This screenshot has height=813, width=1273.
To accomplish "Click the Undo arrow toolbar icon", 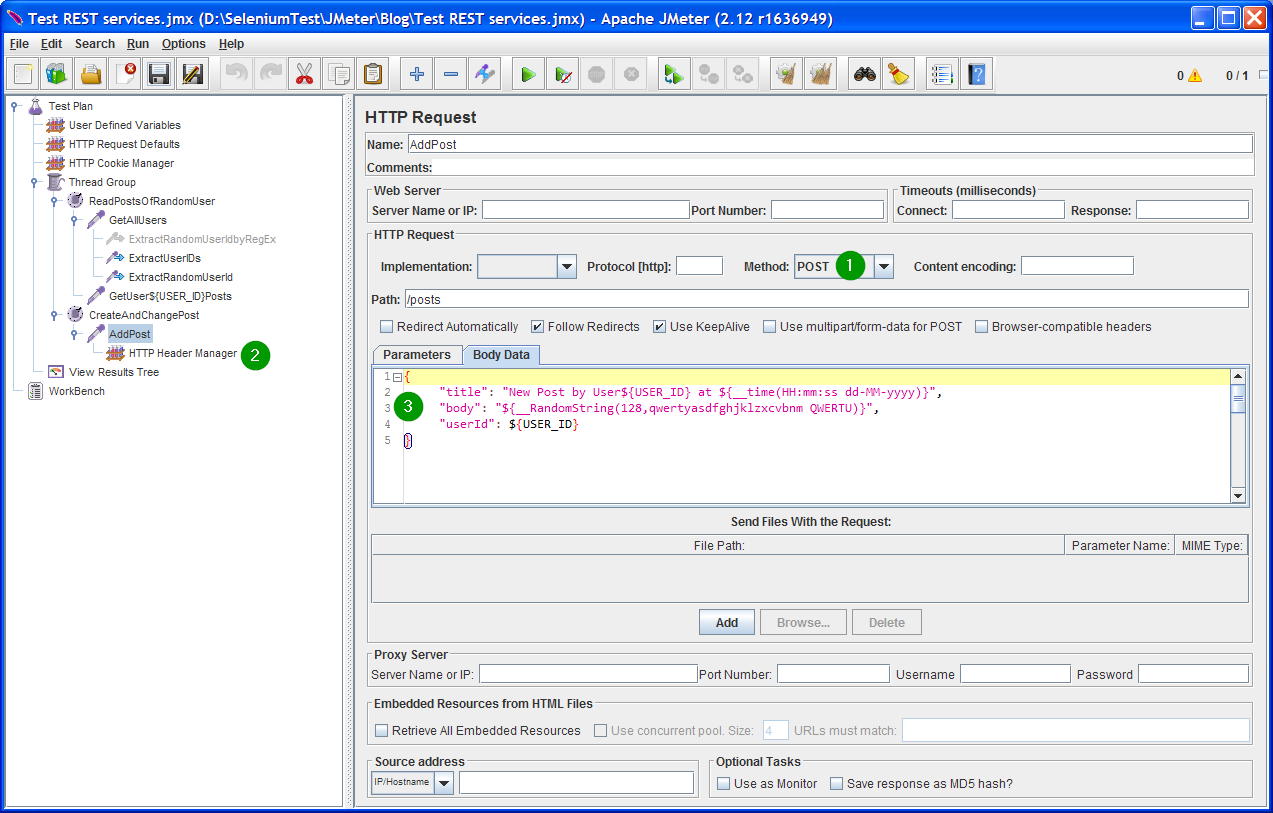I will pos(236,74).
